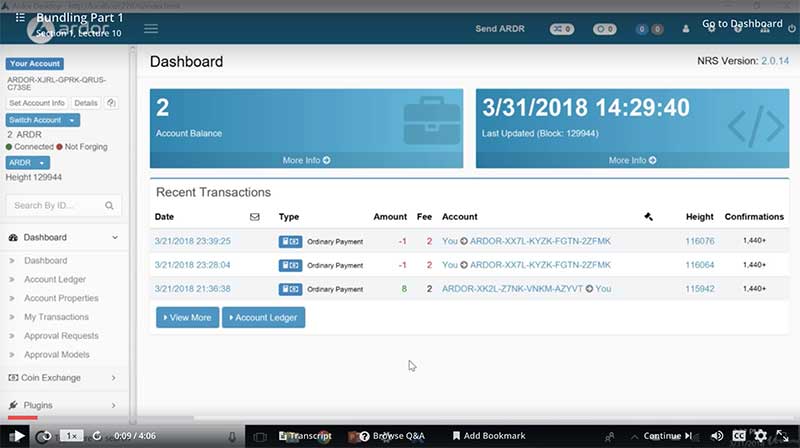Open the video settings gear
Screen dimensions: 800x448
(x=760, y=436)
